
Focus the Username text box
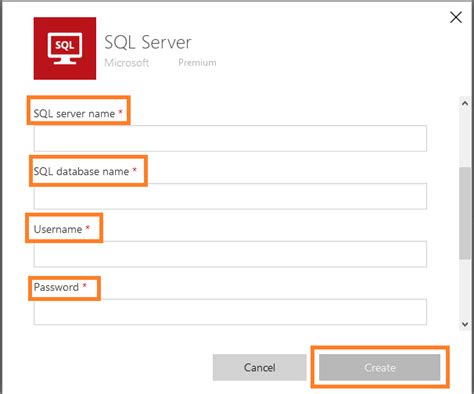tap(230, 254)
